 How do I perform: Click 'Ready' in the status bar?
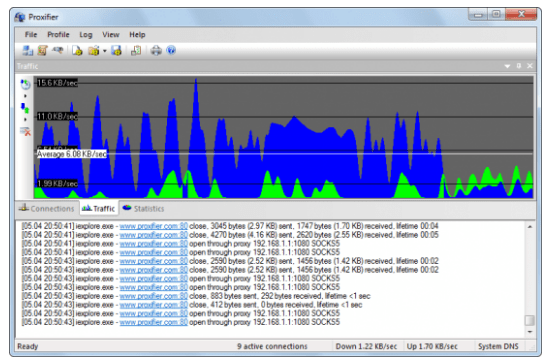click(28, 346)
